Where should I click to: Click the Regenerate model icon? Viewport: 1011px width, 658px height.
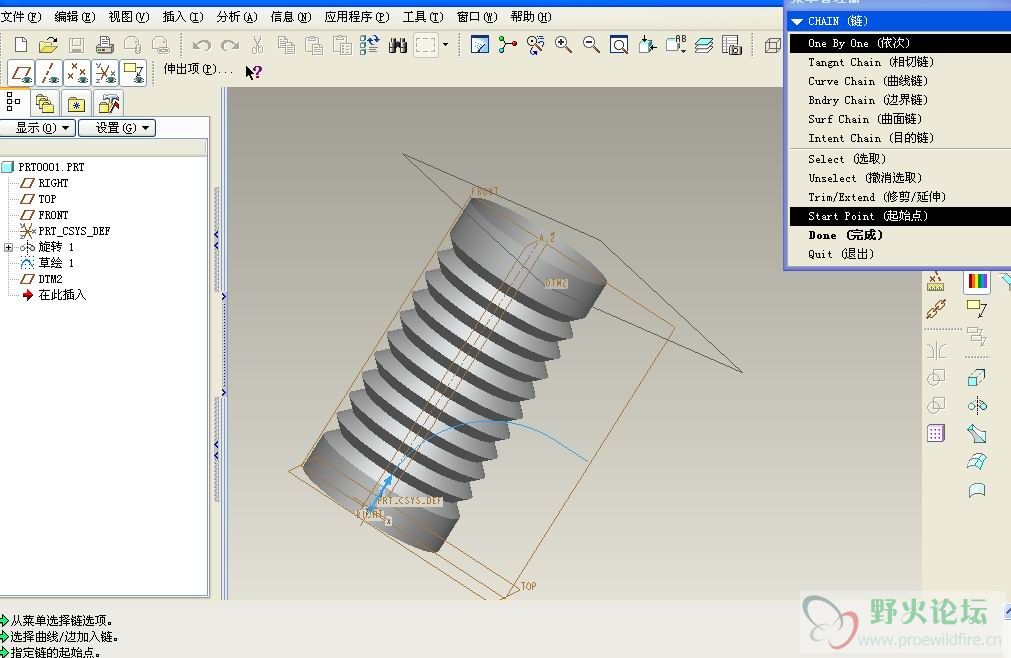[x=369, y=44]
